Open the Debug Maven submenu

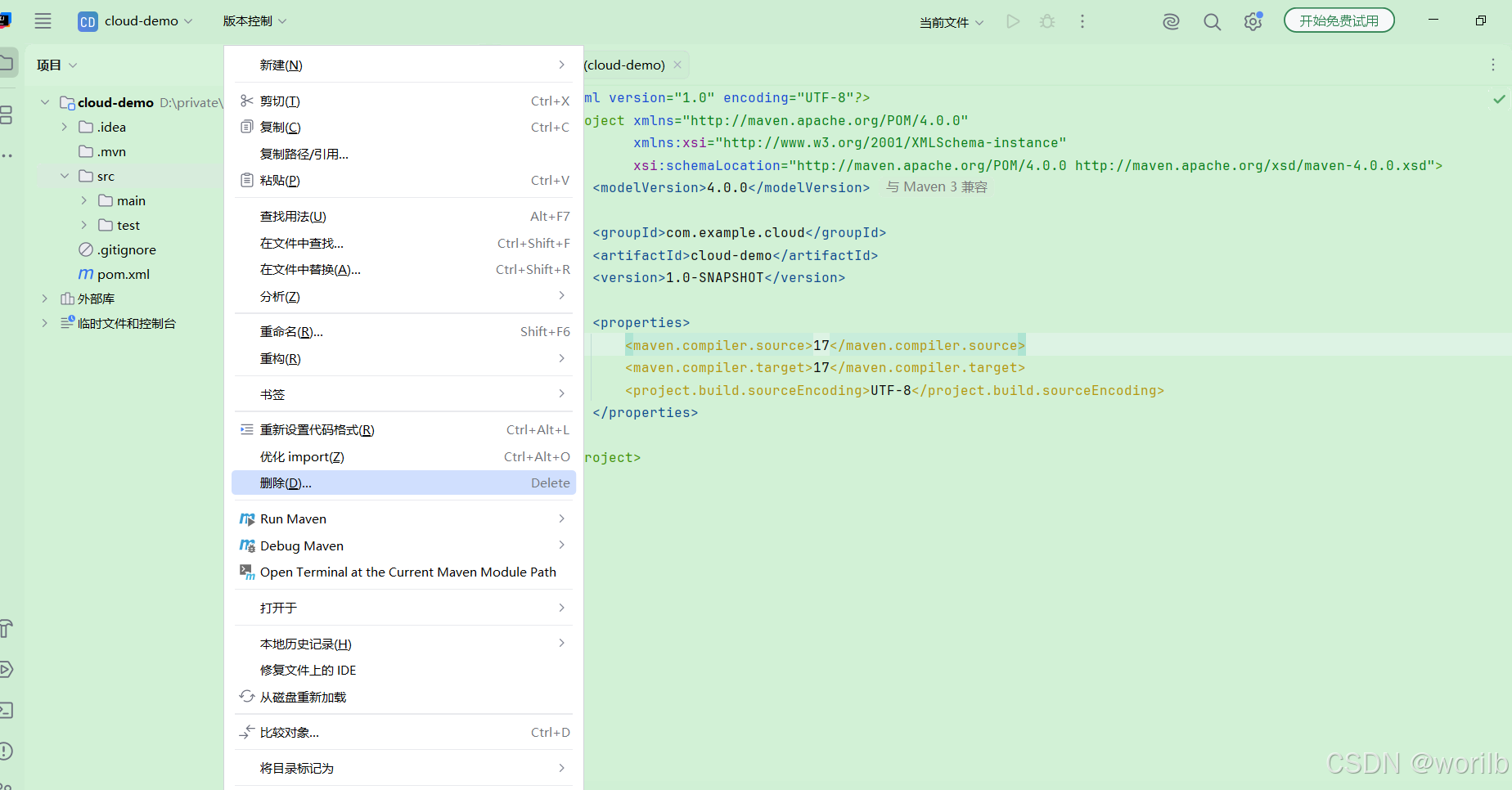(x=404, y=545)
